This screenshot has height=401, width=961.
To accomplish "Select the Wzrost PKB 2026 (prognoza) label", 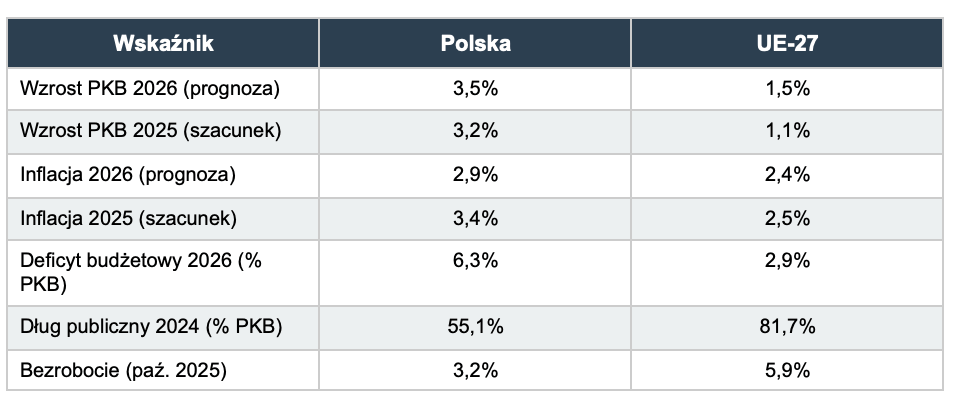I will pos(150,88).
